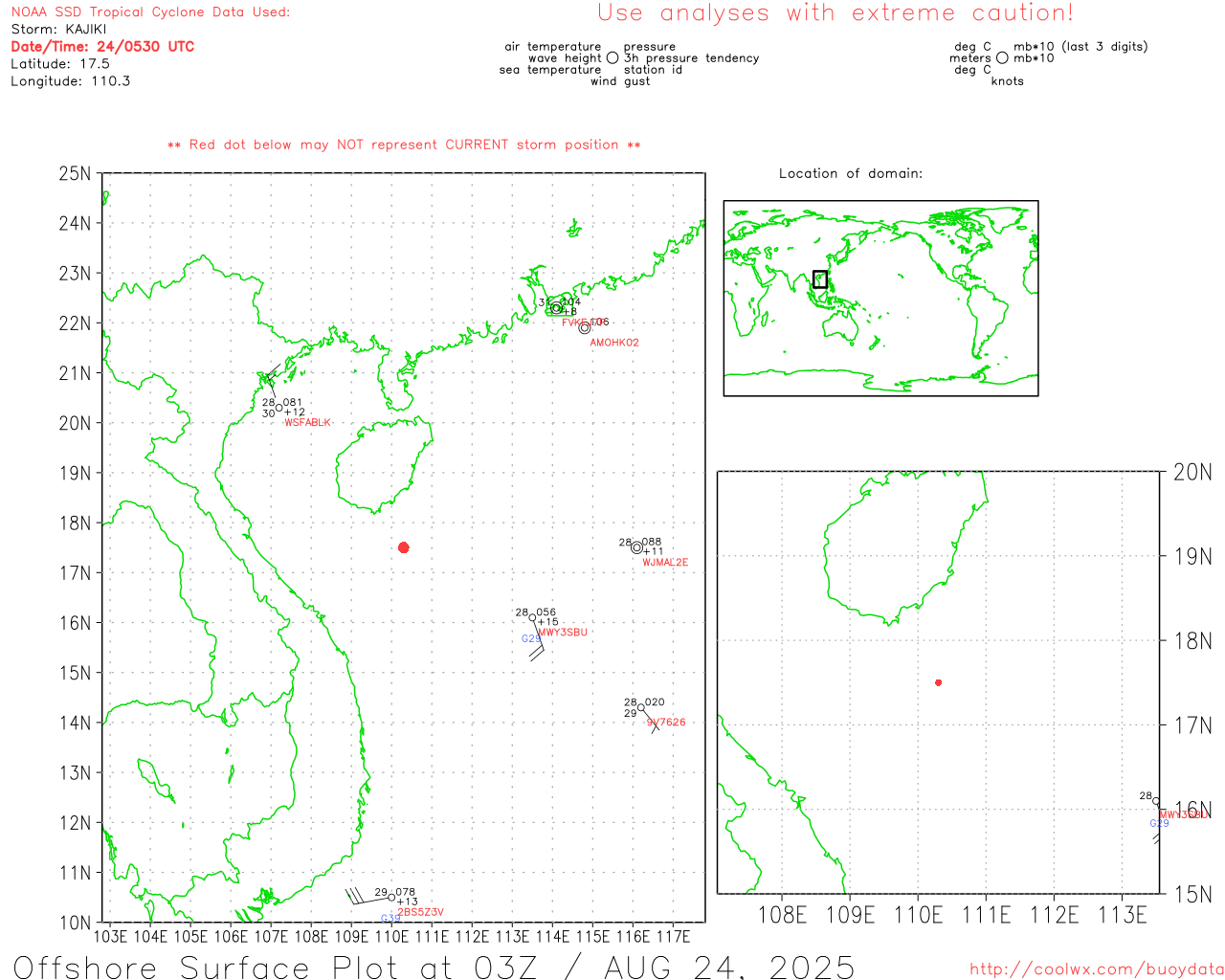
Task: Click station label 2BS5Z3V
Action: click(421, 913)
